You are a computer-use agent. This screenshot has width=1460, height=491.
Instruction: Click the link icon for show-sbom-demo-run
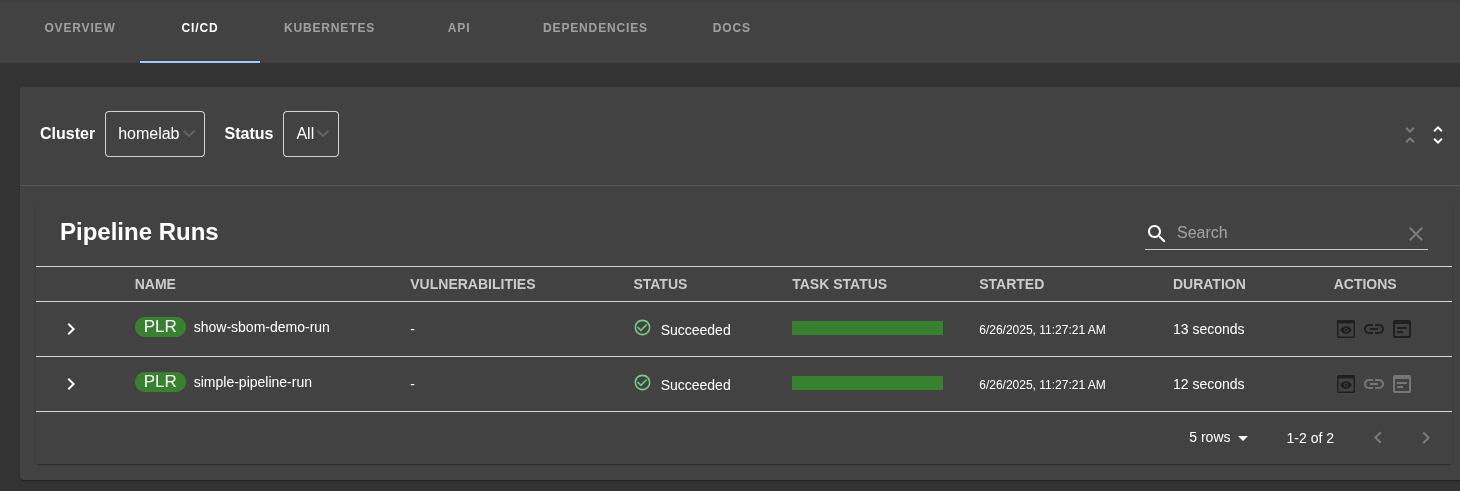[x=1374, y=329]
